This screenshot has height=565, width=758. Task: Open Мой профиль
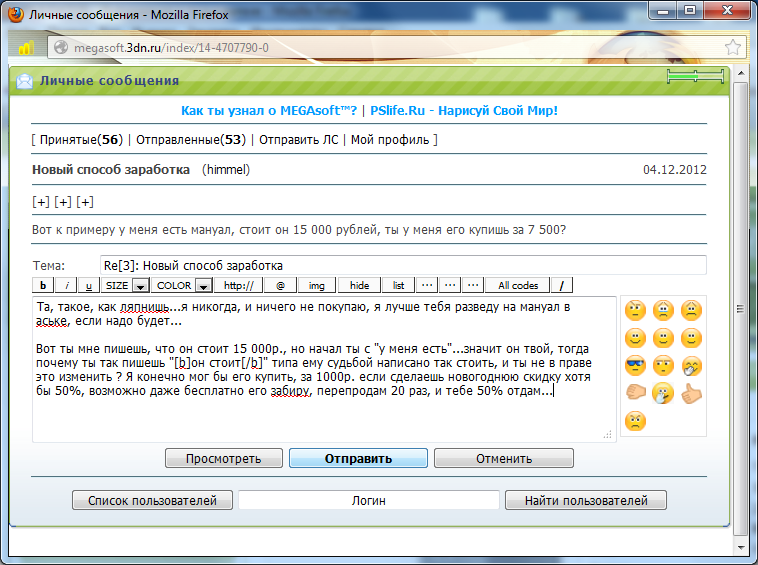pyautogui.click(x=390, y=140)
